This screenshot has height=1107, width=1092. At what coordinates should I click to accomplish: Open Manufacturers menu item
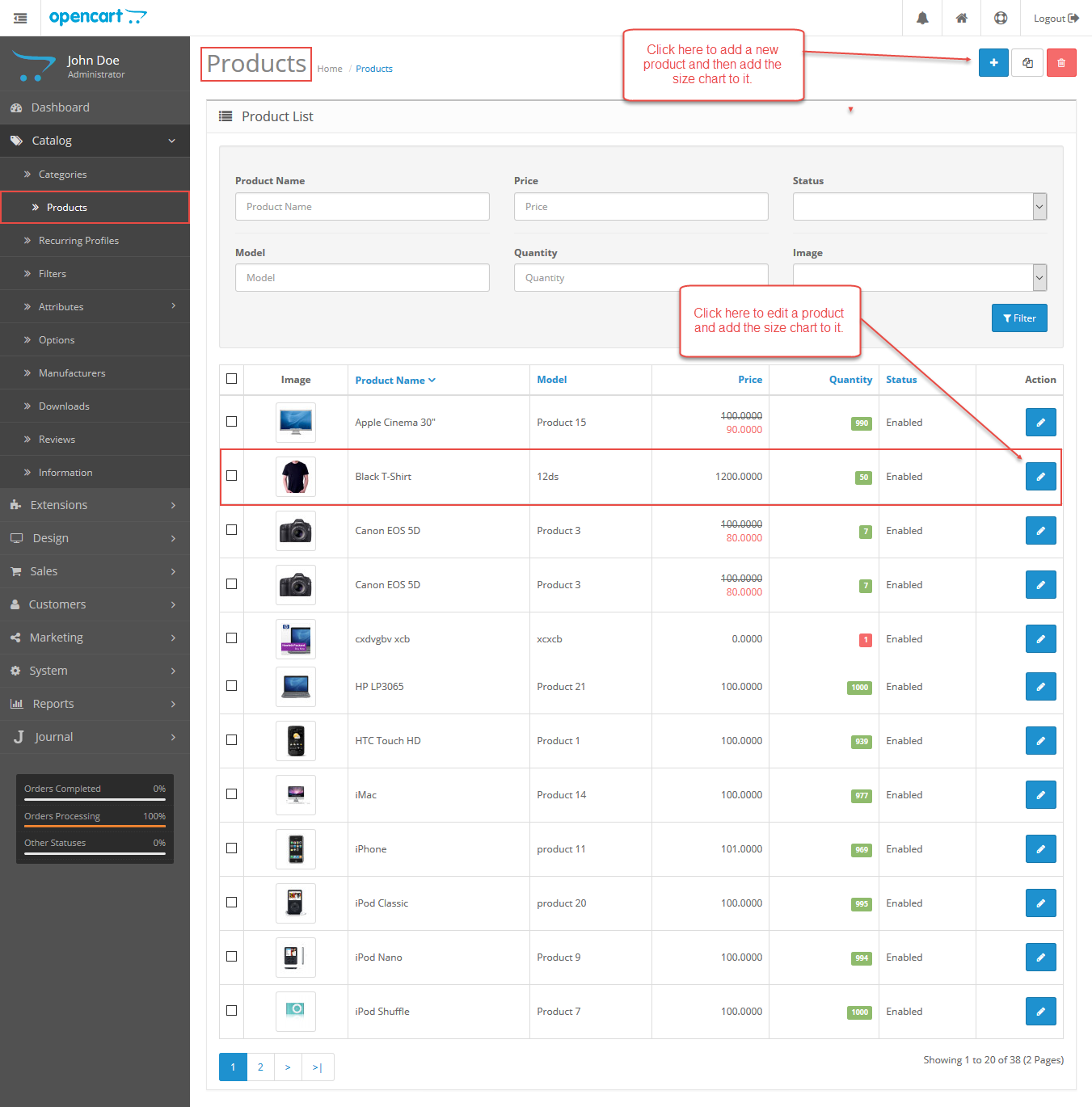pos(95,373)
